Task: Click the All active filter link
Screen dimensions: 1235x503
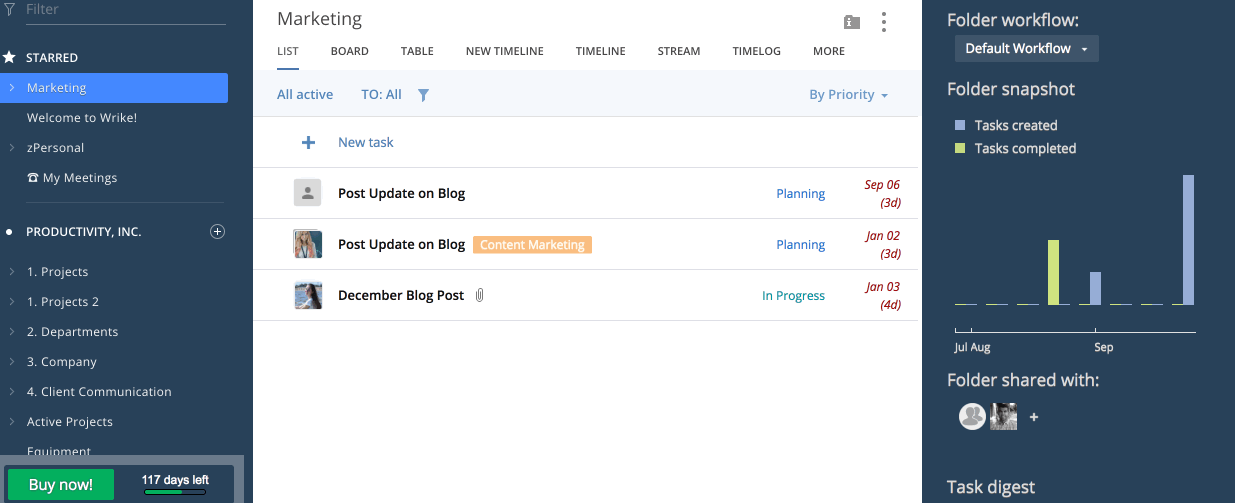Action: (x=305, y=95)
